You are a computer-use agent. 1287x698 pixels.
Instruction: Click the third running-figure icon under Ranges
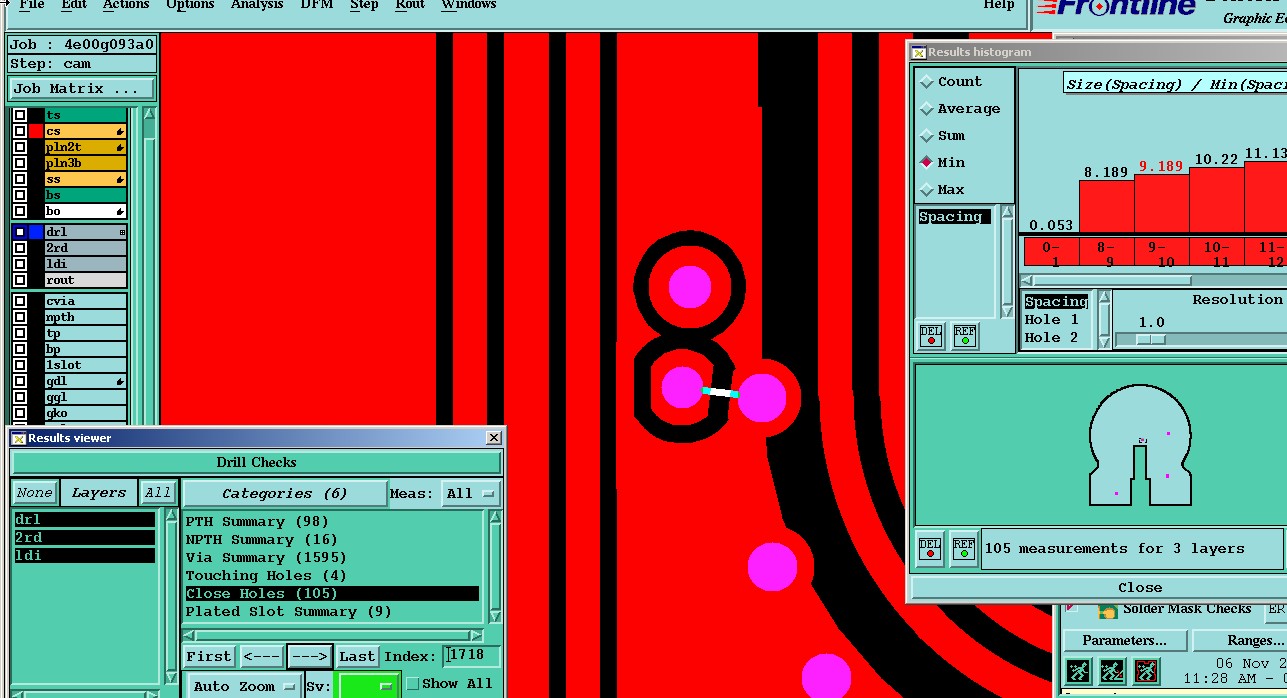click(1146, 670)
